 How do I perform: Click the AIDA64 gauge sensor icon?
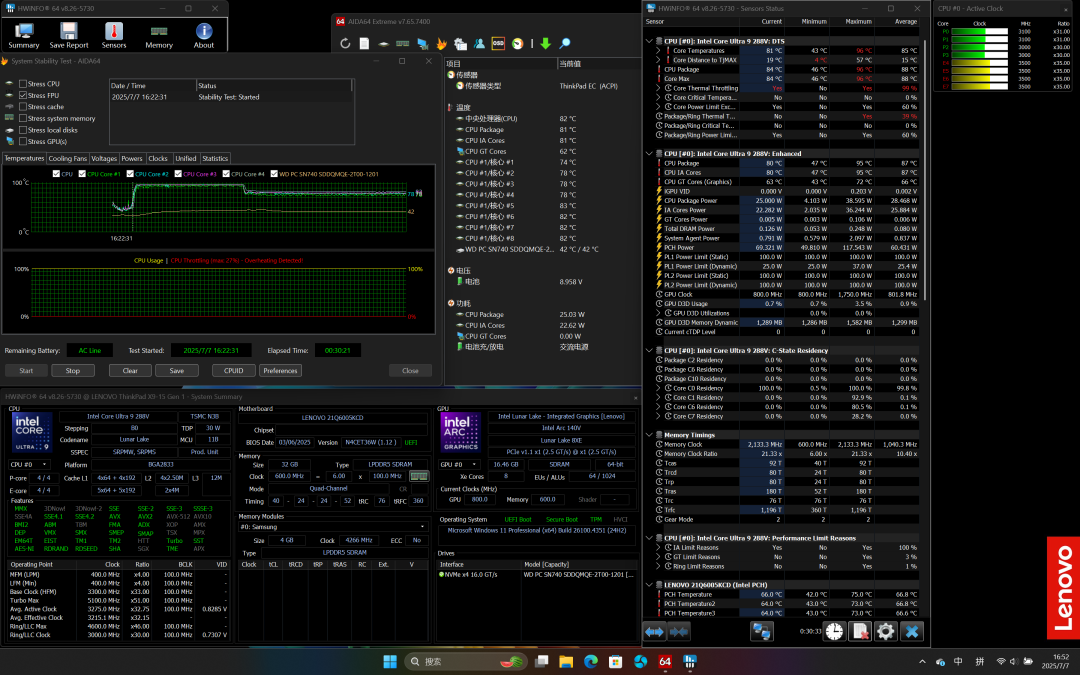tap(517, 43)
